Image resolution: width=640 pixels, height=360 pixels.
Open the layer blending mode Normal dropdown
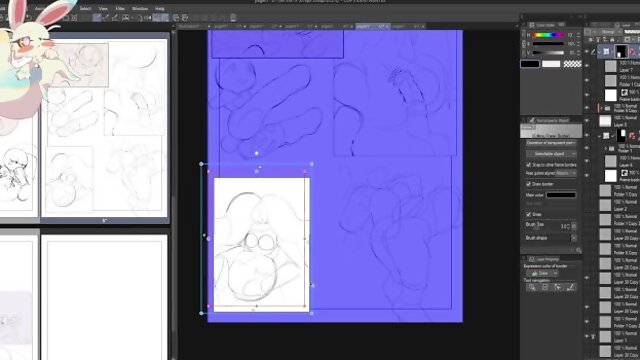click(607, 31)
